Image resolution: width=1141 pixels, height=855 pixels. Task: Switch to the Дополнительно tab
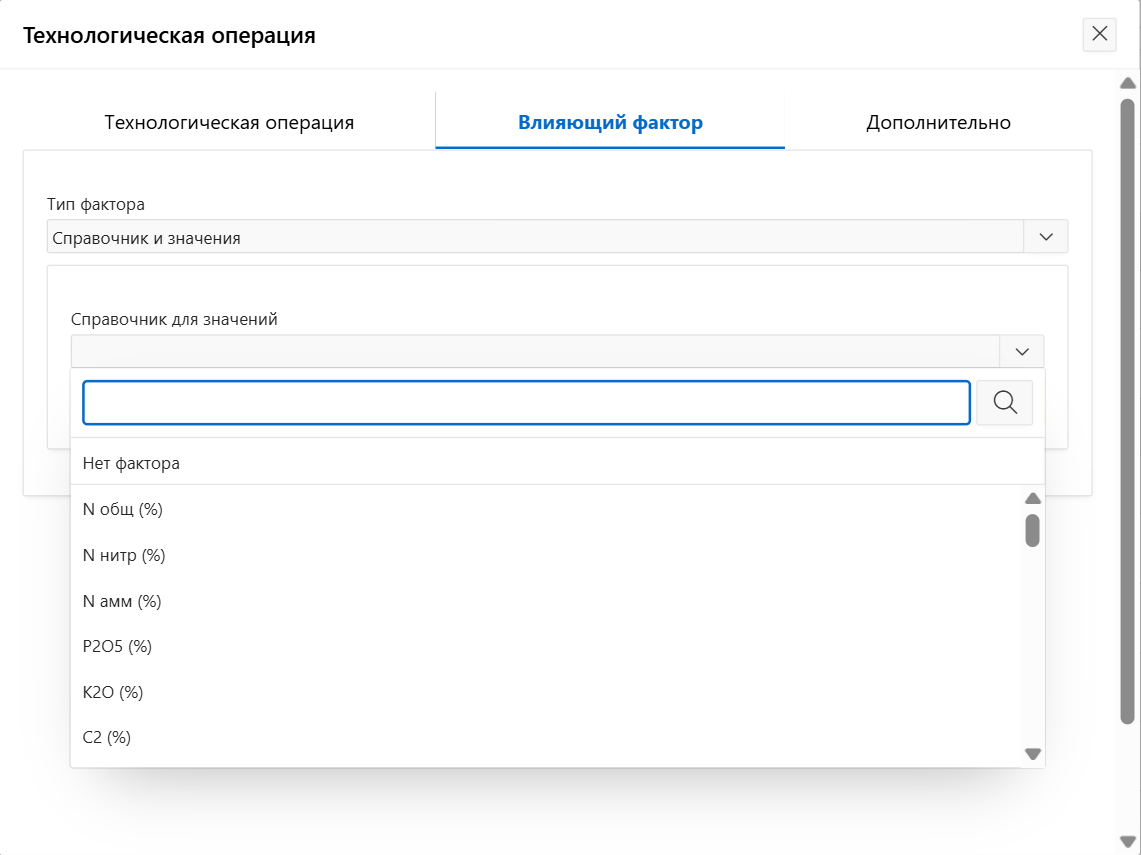(x=938, y=123)
